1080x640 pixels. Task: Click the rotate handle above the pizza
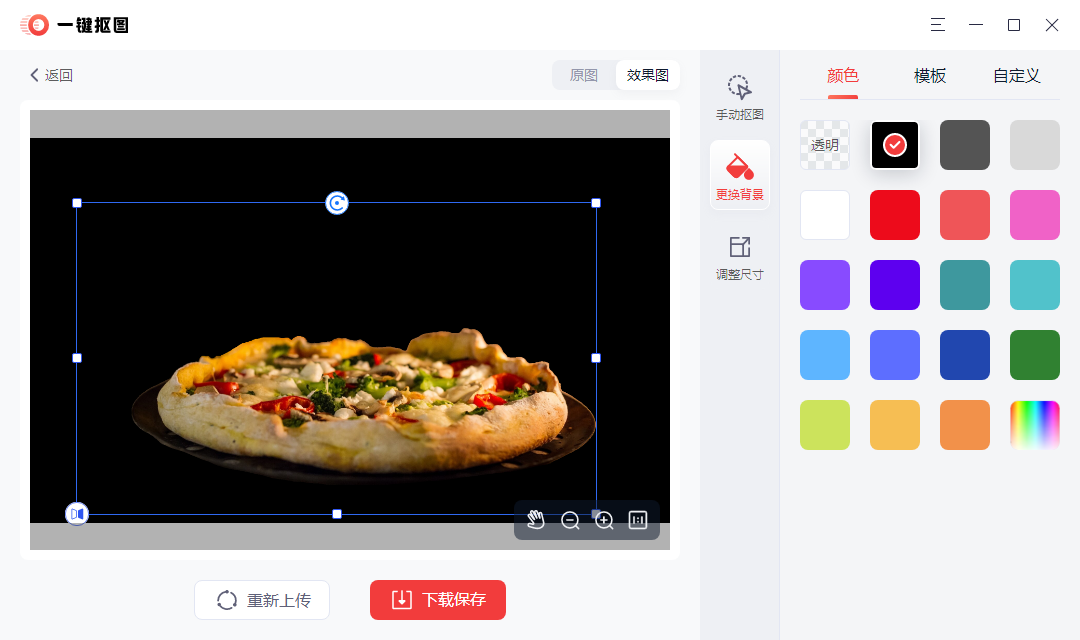coord(336,202)
